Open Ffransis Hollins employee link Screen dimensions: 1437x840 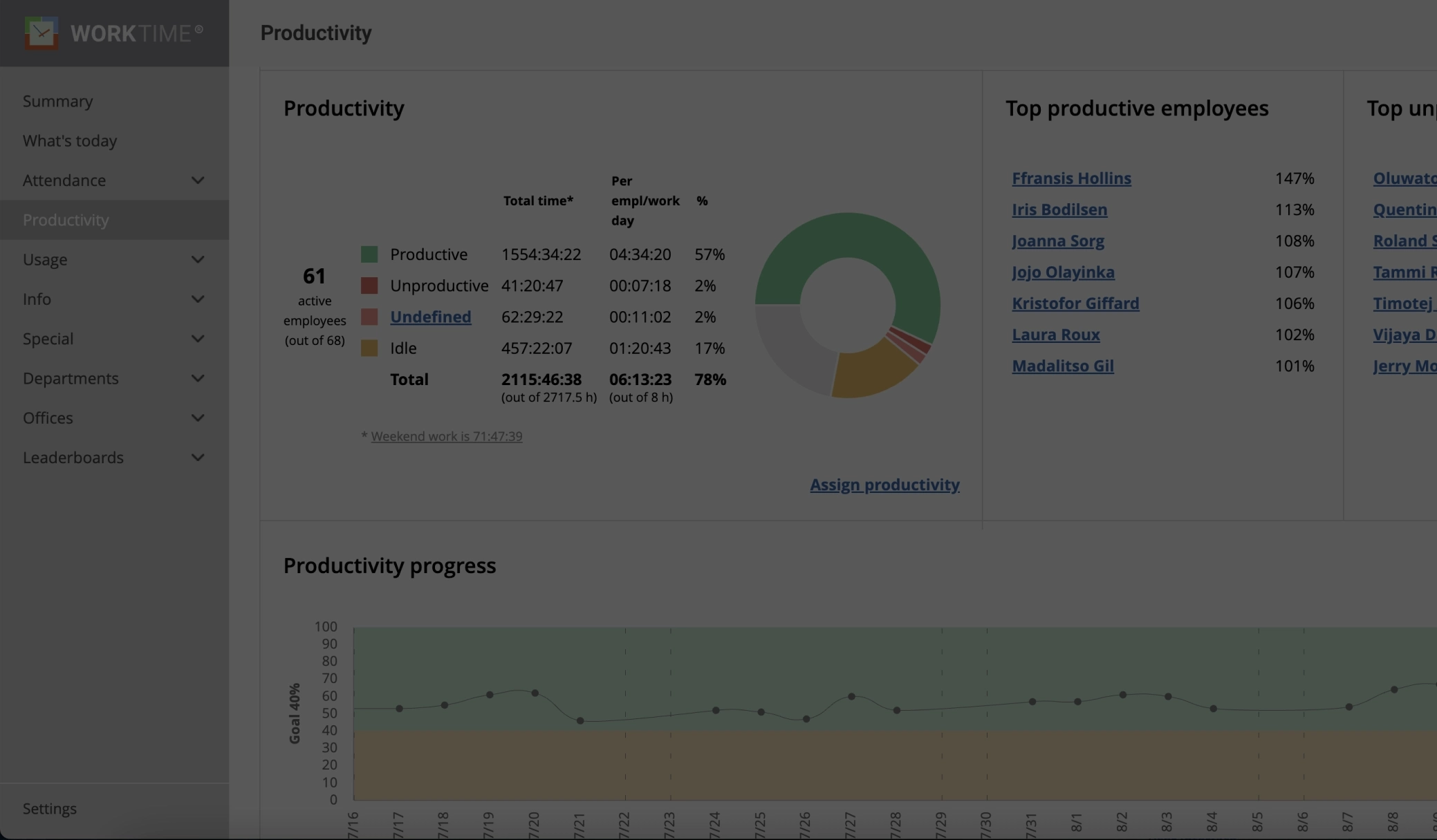pos(1071,178)
